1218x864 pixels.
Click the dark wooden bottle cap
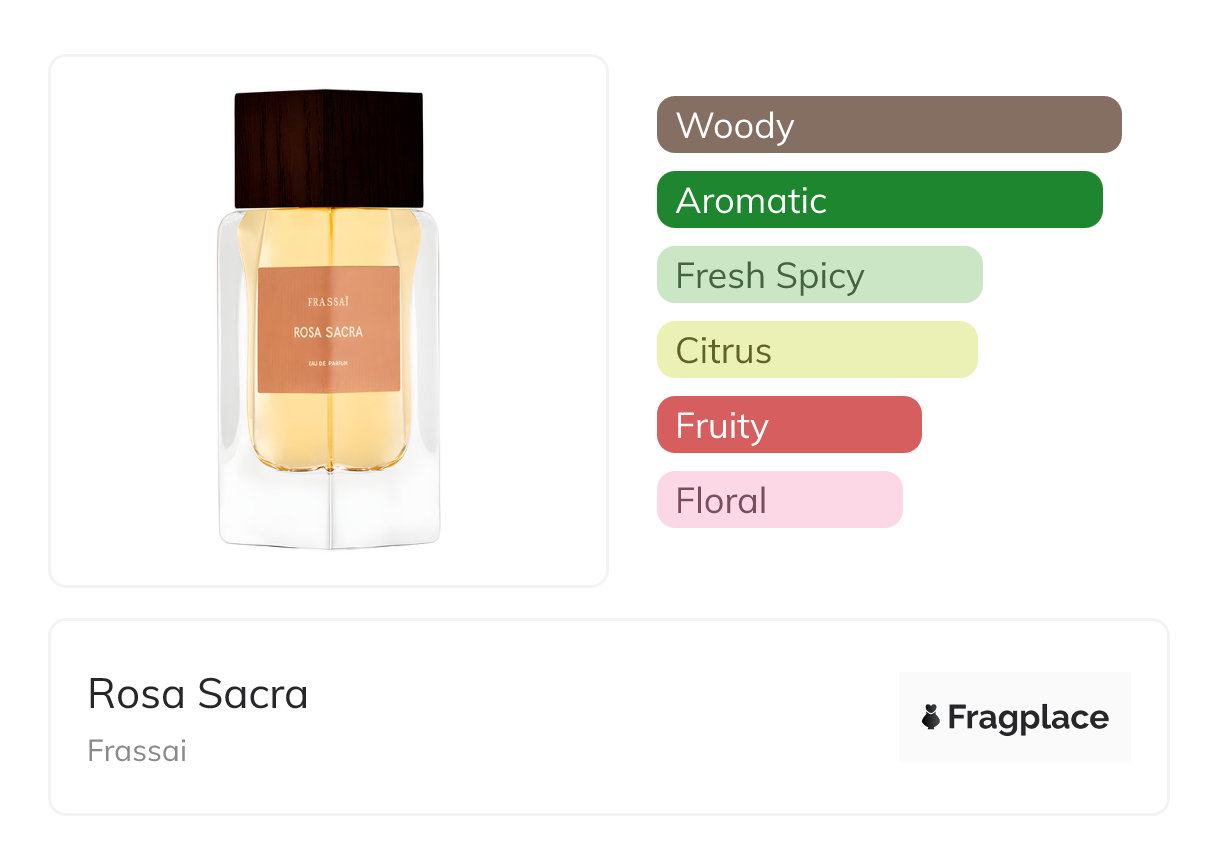point(328,148)
